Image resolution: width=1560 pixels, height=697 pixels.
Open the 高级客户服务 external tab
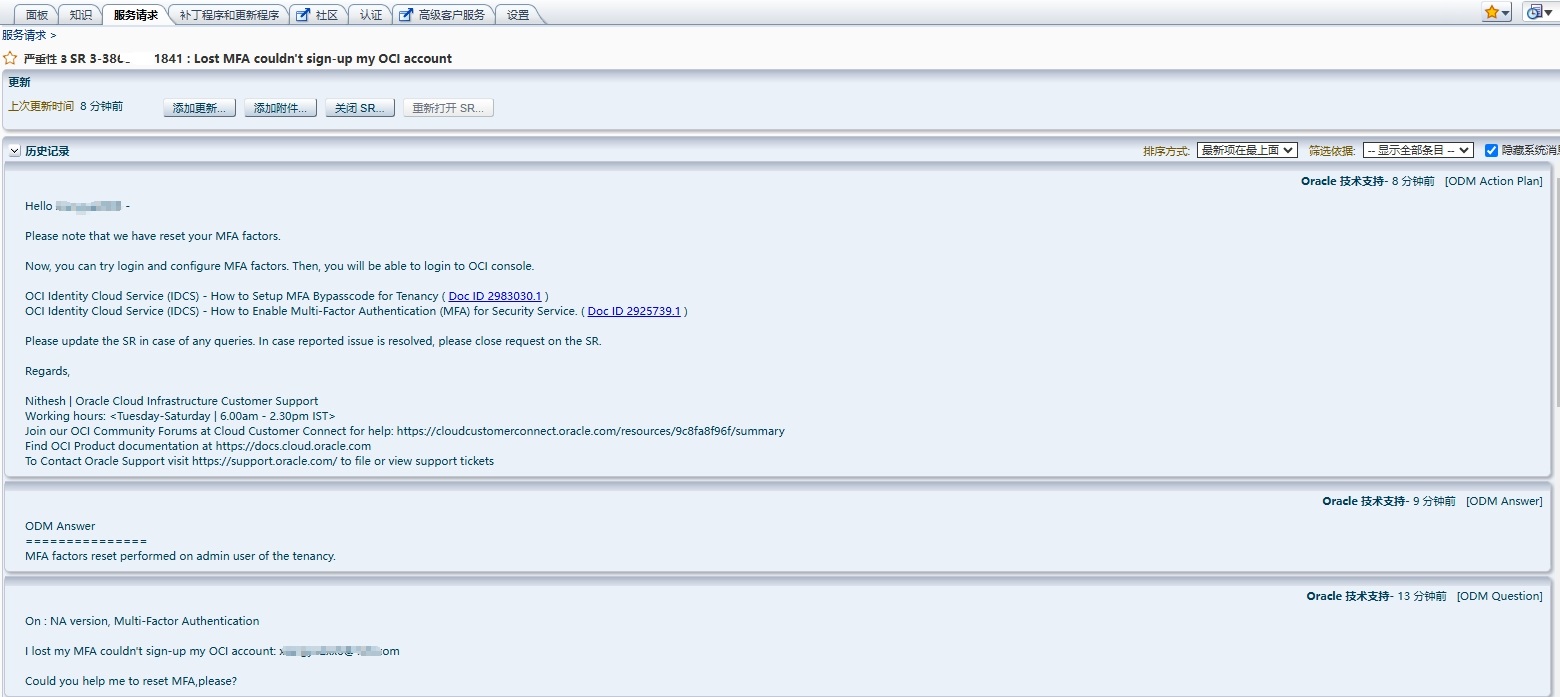point(444,15)
